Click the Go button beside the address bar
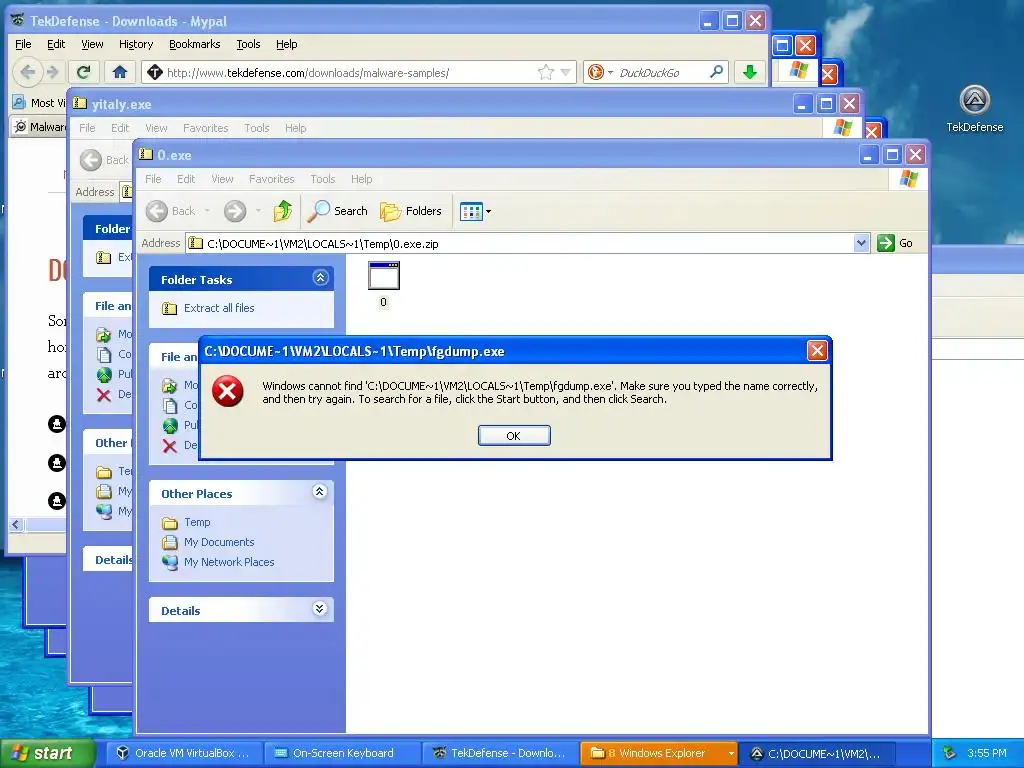The width and height of the screenshot is (1024, 768). pyautogui.click(x=895, y=243)
